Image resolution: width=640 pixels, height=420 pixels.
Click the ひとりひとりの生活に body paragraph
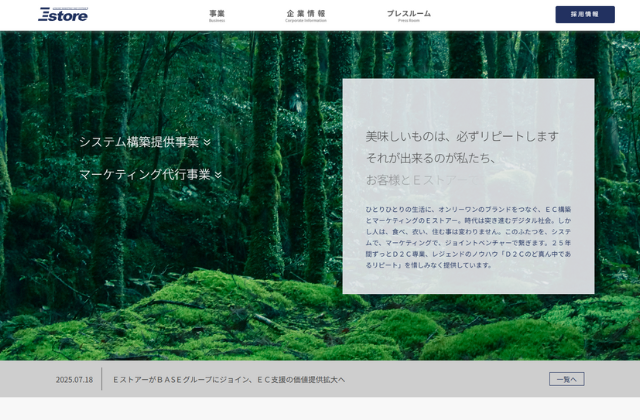(468, 237)
